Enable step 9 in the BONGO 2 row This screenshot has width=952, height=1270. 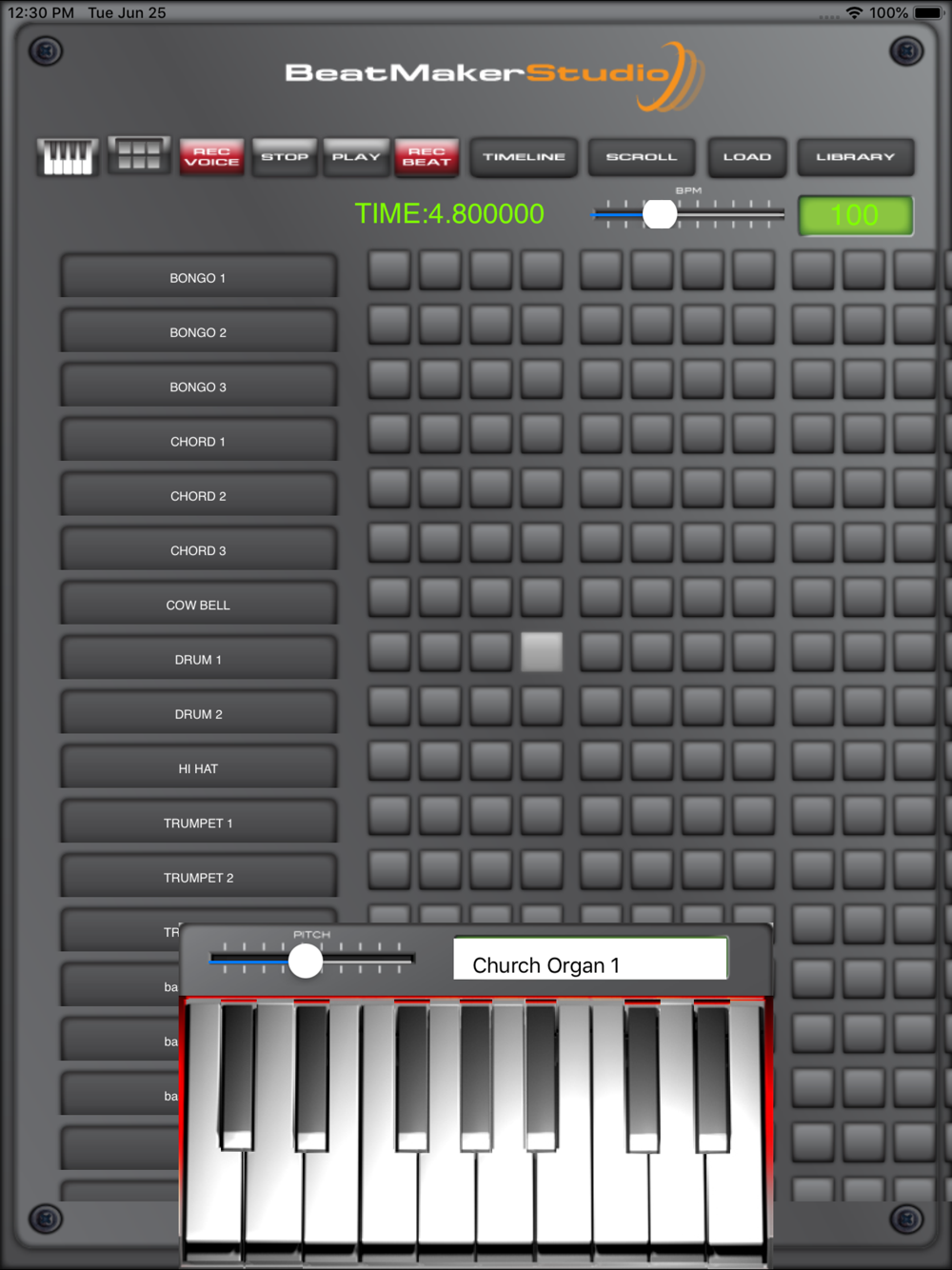812,325
